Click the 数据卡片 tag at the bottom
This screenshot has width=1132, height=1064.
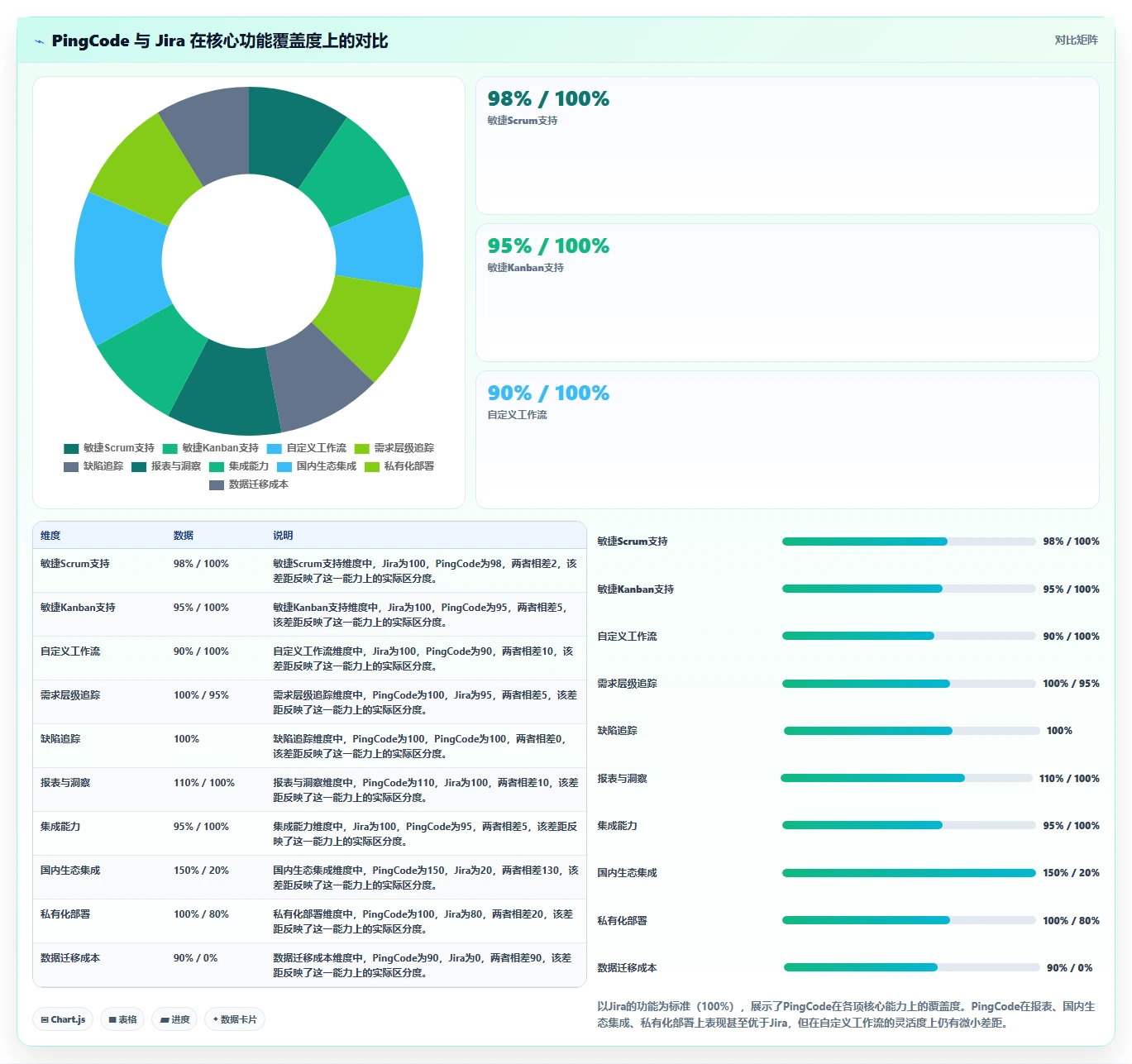235,1019
